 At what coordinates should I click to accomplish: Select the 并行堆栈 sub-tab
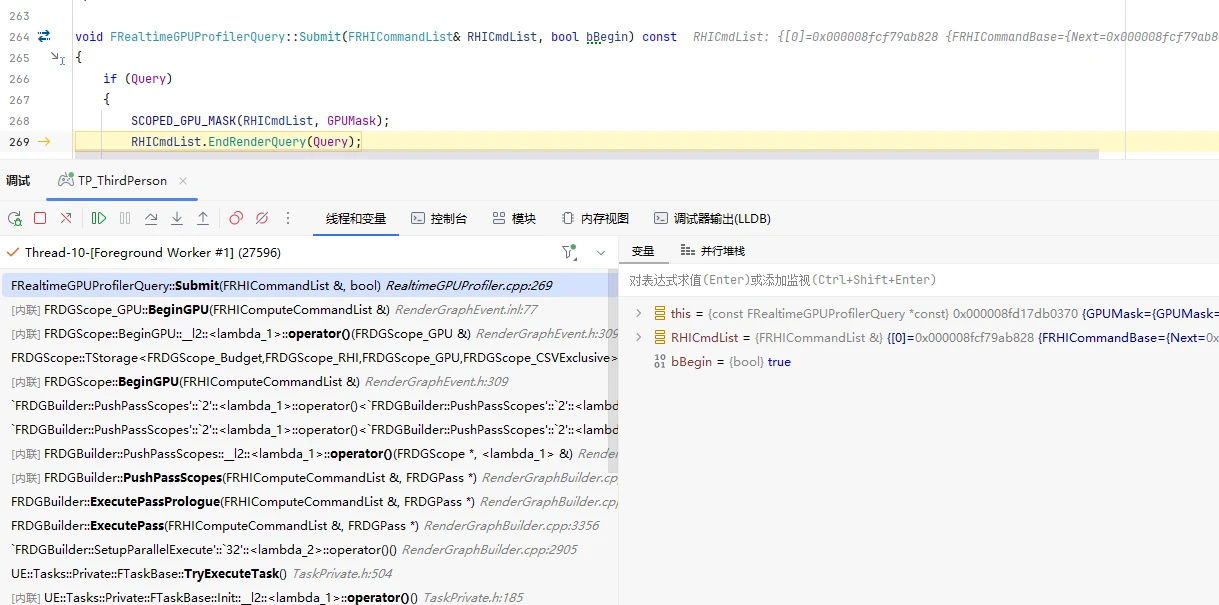(x=713, y=251)
